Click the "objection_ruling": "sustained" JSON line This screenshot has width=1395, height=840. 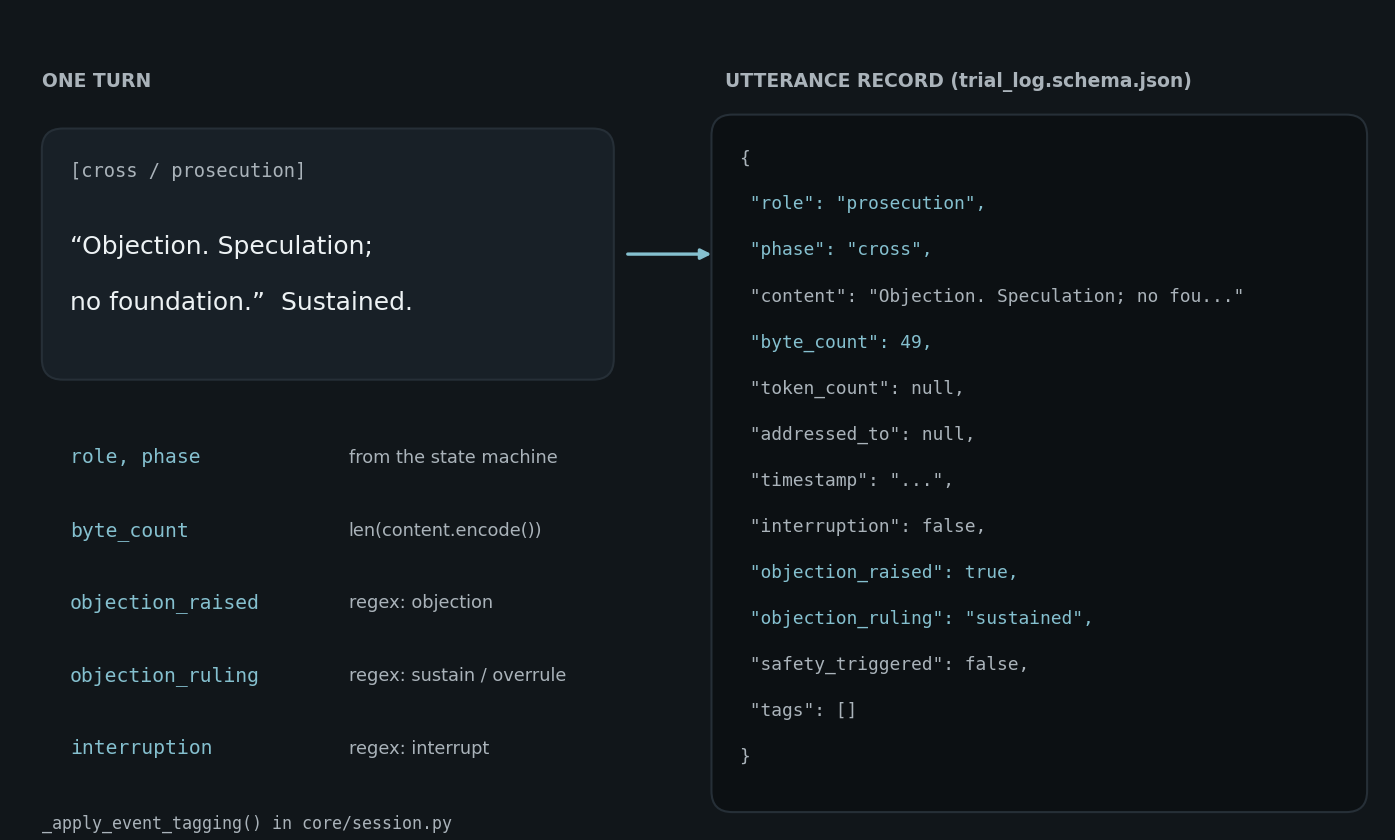pyautogui.click(x=922, y=619)
